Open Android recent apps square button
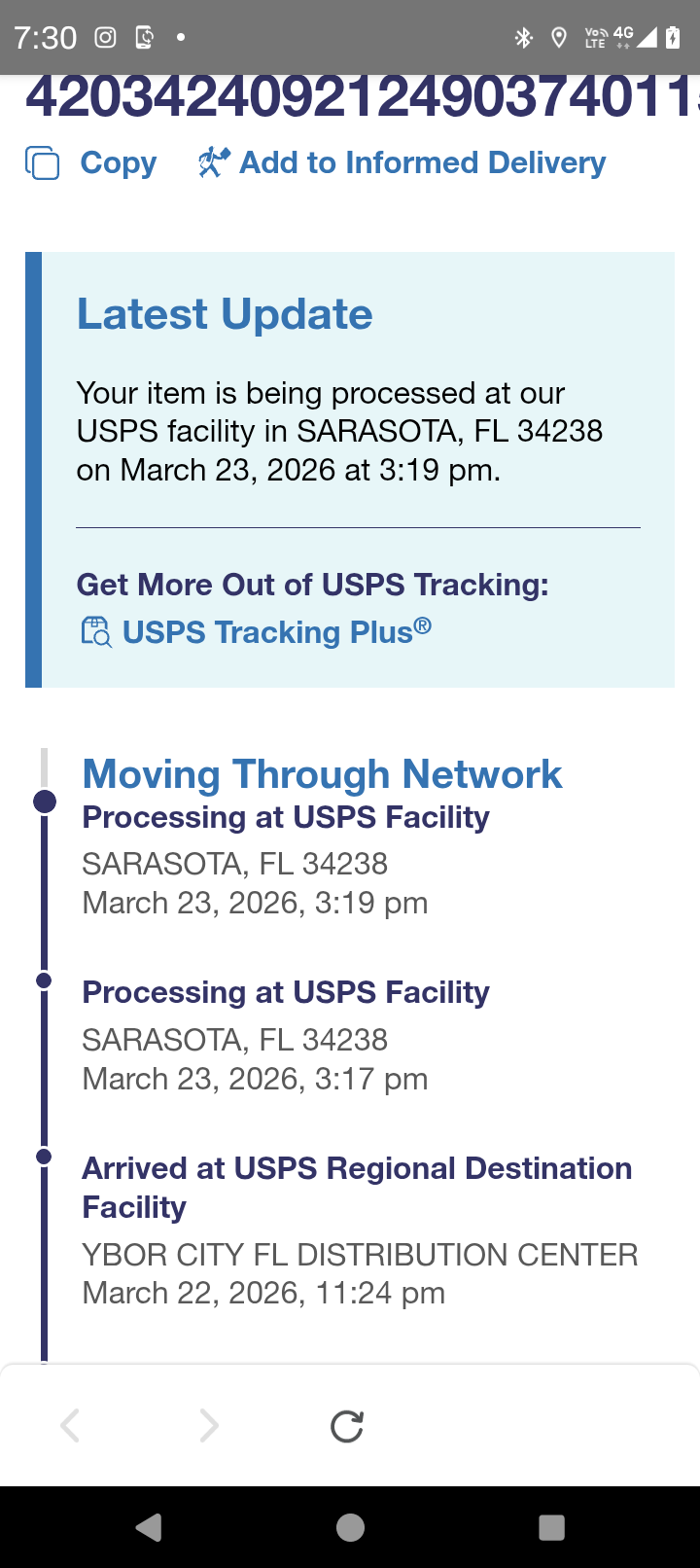This screenshot has height=1568, width=700. (x=551, y=1527)
